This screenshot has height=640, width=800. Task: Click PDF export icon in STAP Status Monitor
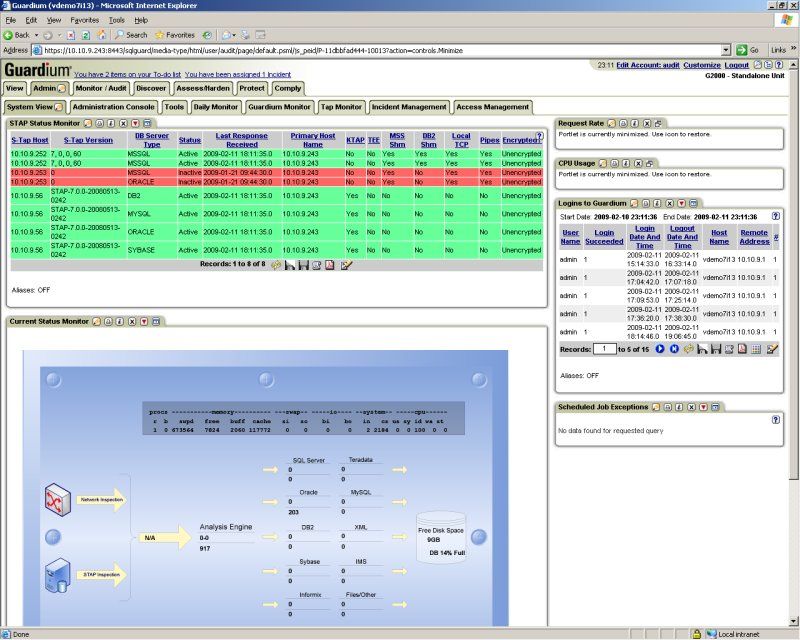coord(330,265)
